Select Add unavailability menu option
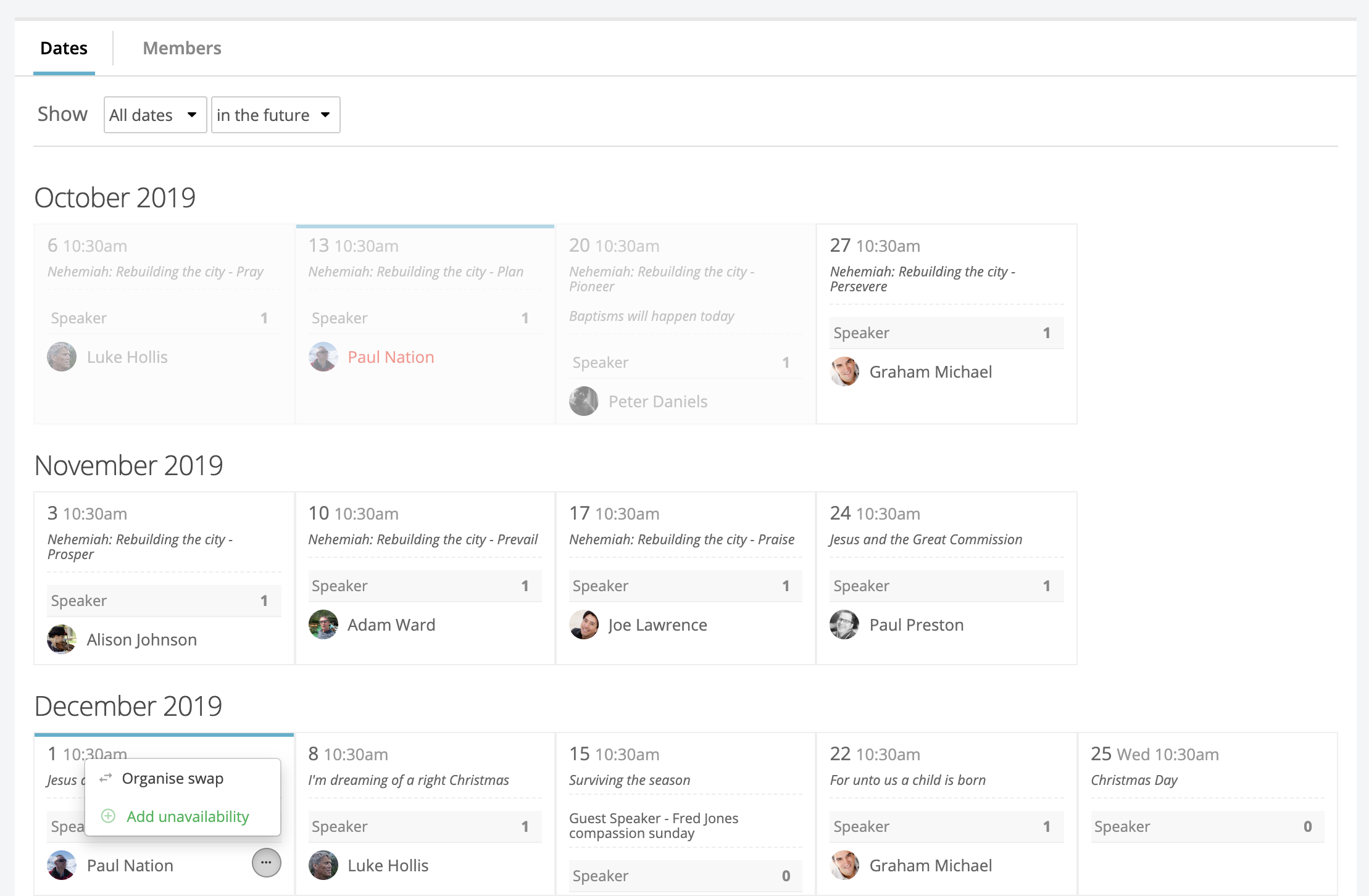 187,816
